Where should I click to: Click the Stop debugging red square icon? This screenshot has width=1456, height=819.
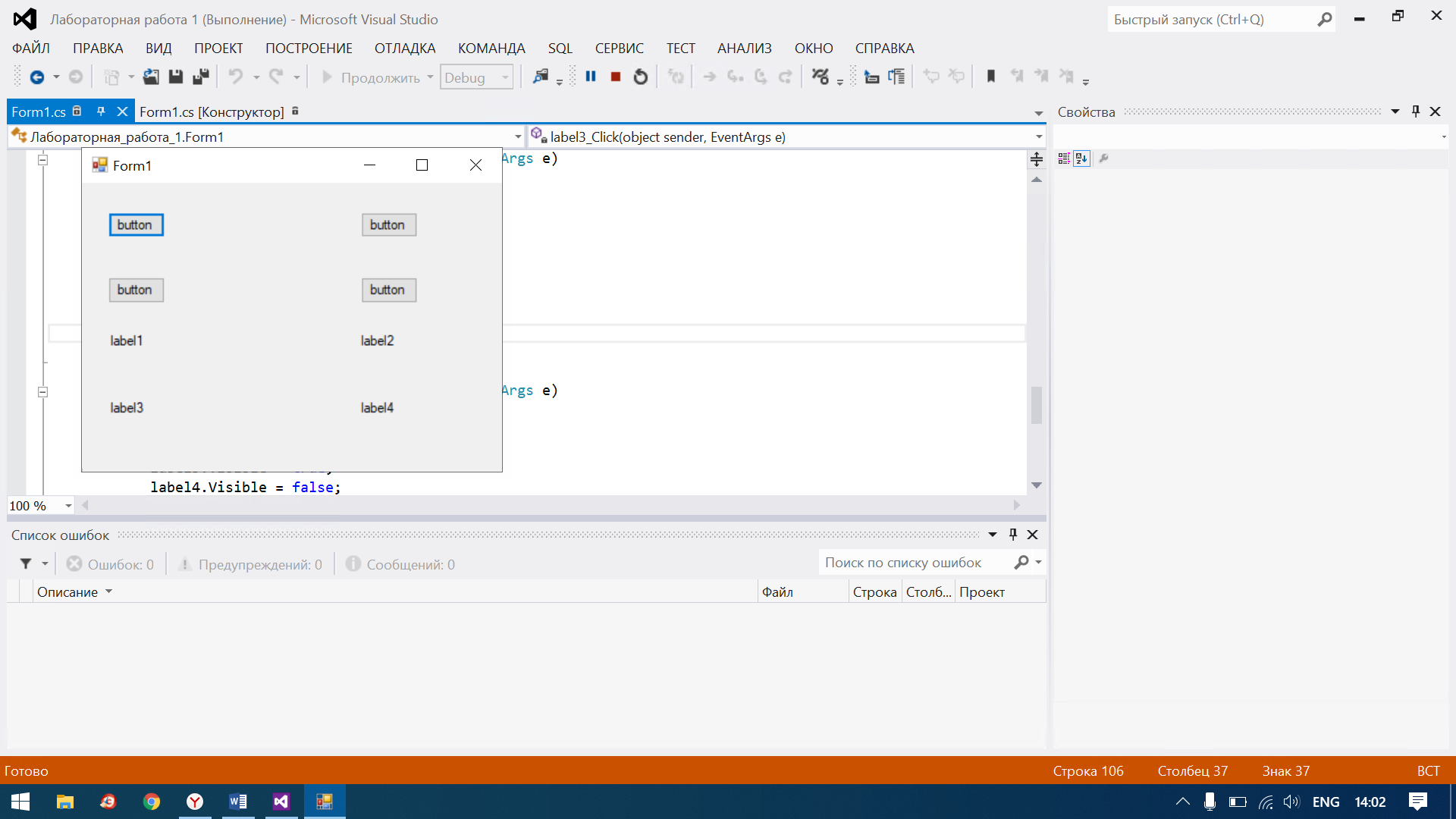click(x=614, y=77)
